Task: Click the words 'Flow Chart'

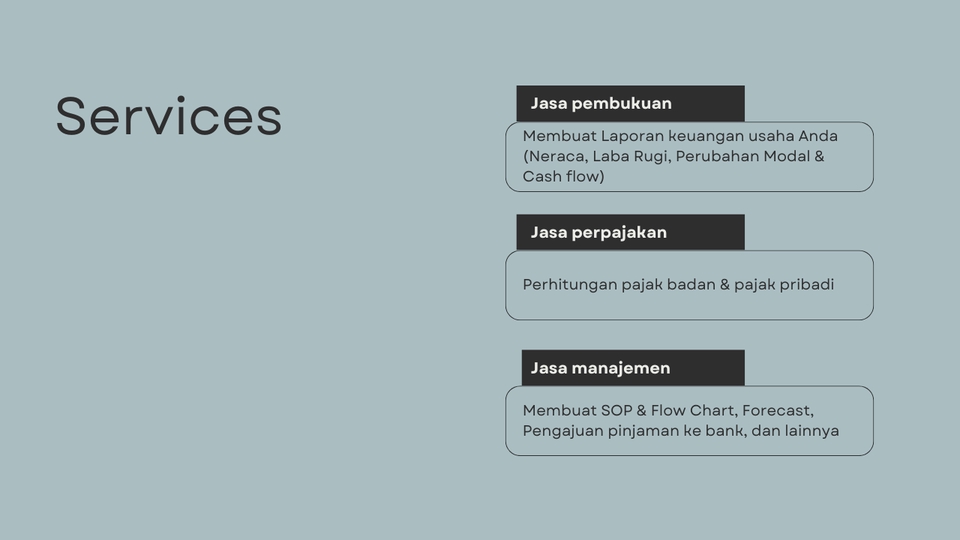Action: [x=691, y=411]
